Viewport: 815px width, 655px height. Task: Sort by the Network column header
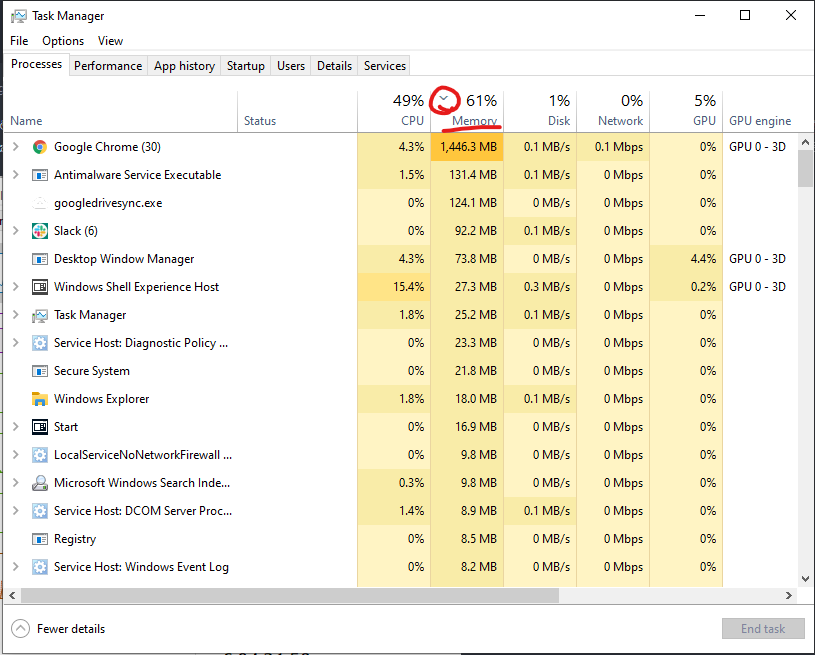(613, 111)
